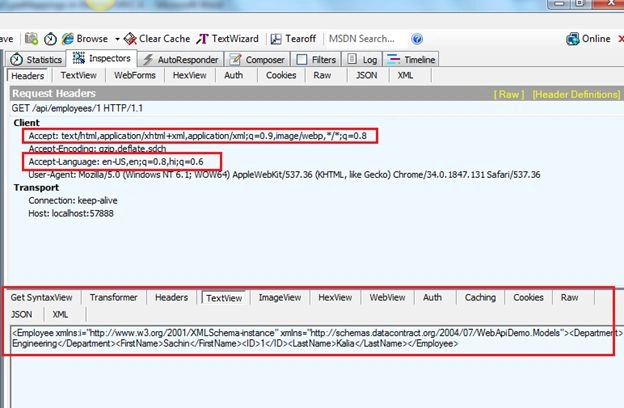Open the Get SyntaxView response tab

[x=41, y=297]
